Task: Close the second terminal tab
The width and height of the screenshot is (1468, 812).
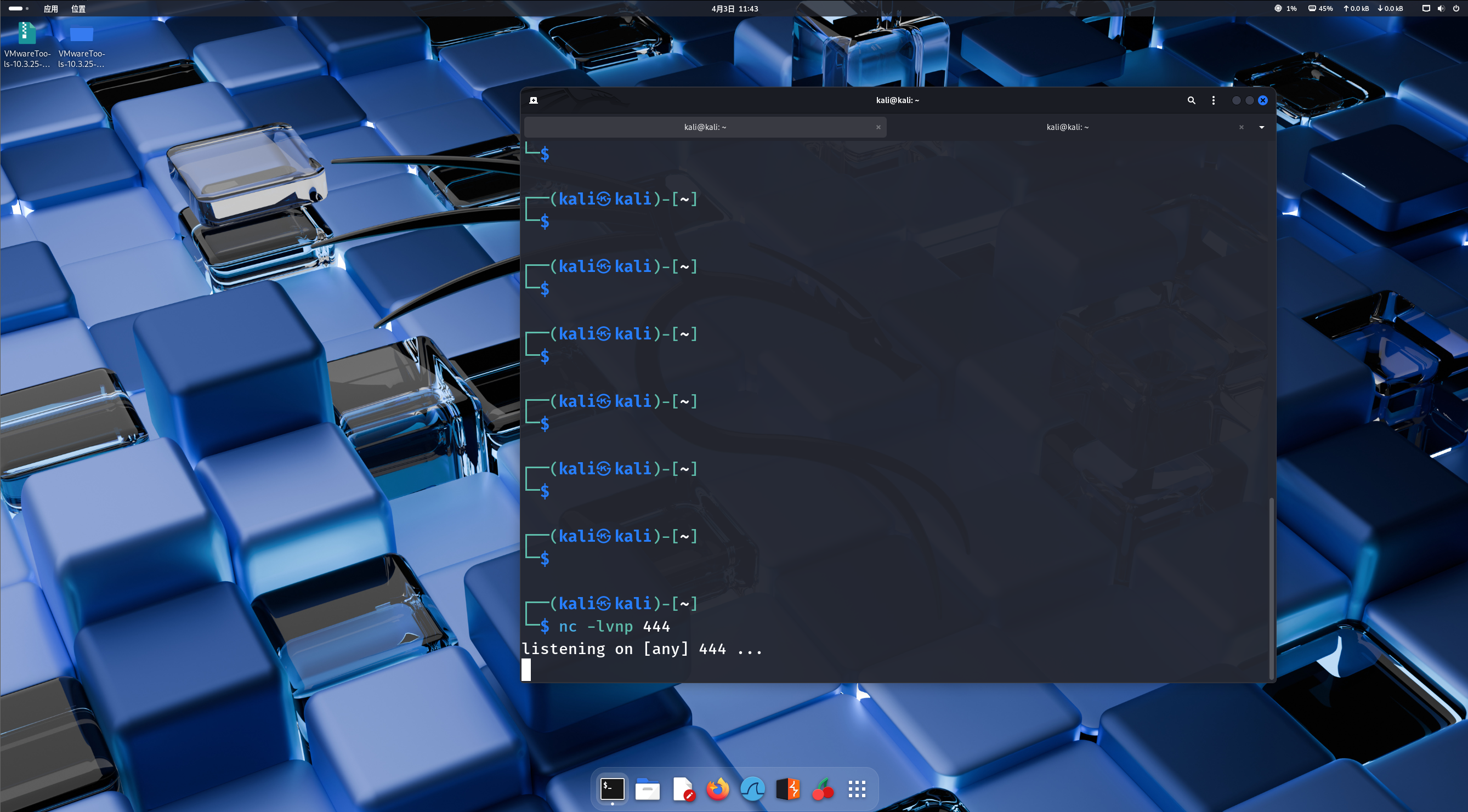Action: coord(1240,127)
